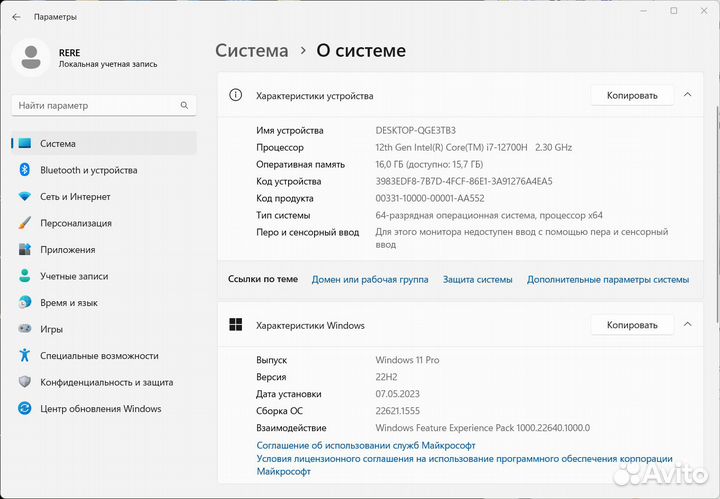Screen dimensions: 720x499
Task: Open Условия лицензионного соглашения link
Action: [x=464, y=465]
